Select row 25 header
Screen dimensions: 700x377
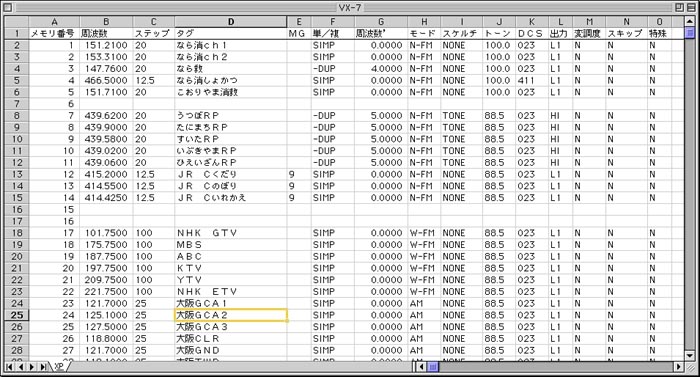click(17, 315)
